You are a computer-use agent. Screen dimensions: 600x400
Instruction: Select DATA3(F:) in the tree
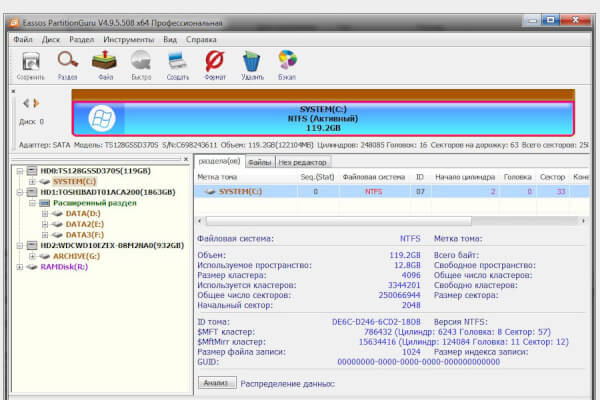[85, 235]
